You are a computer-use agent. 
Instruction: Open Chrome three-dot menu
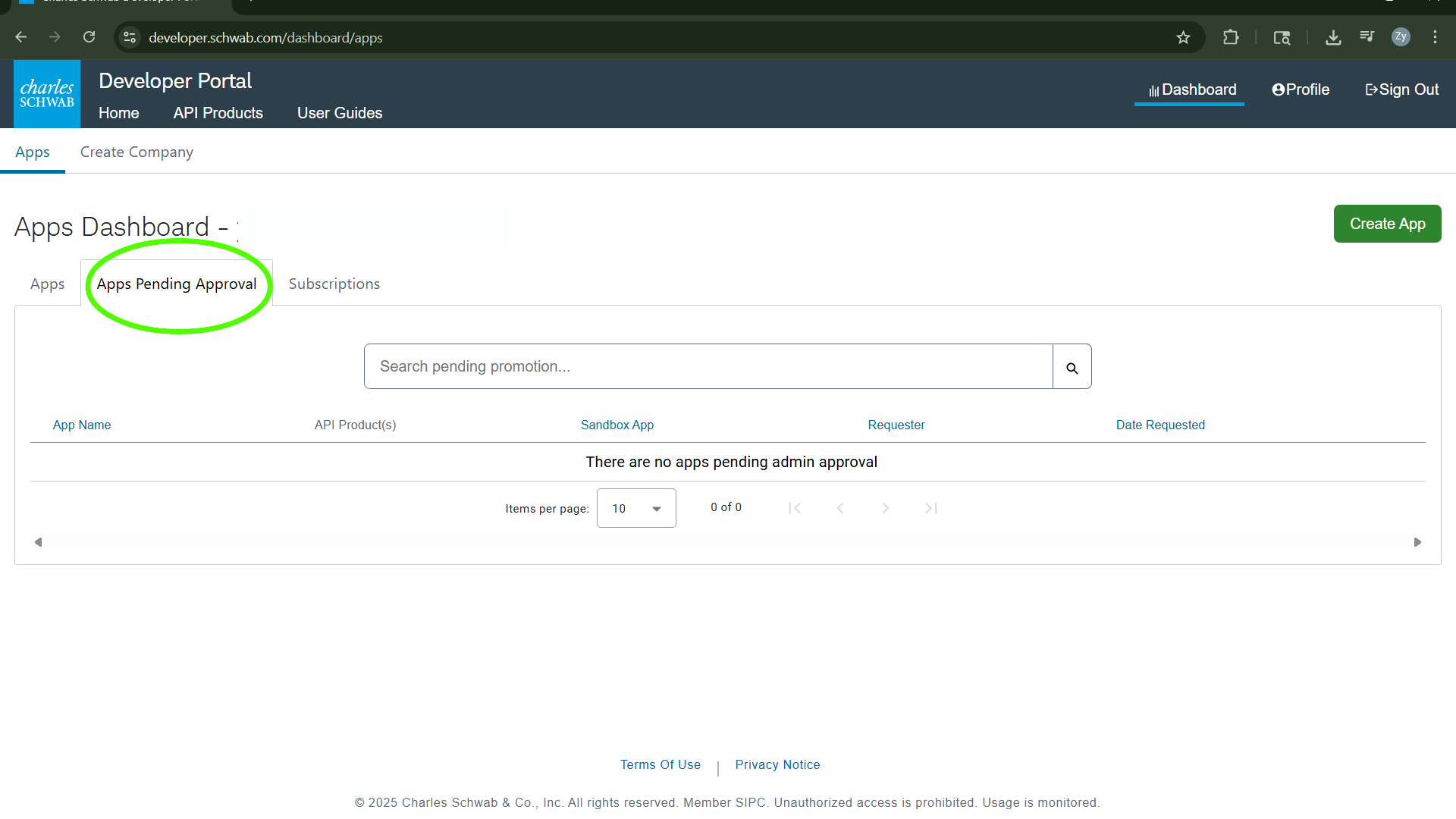pyautogui.click(x=1435, y=37)
